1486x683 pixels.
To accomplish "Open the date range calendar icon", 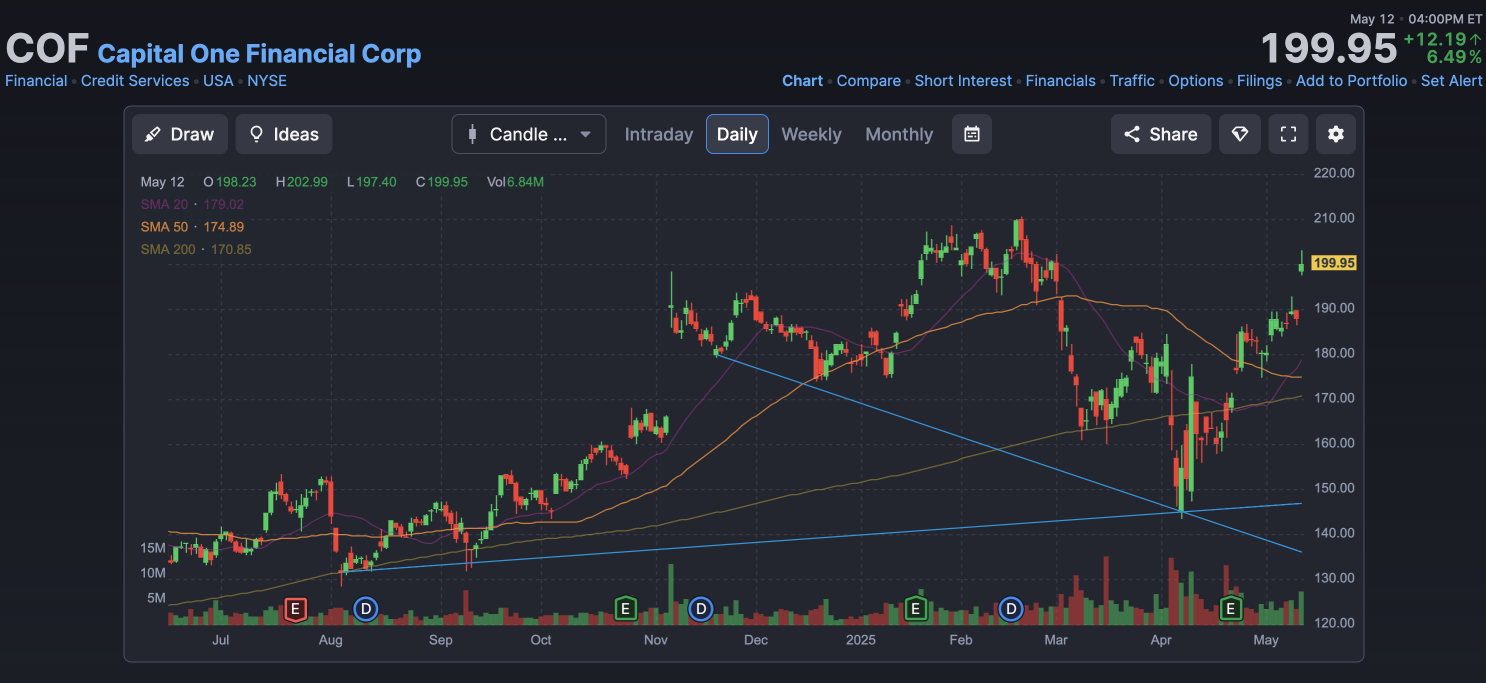I will [972, 134].
